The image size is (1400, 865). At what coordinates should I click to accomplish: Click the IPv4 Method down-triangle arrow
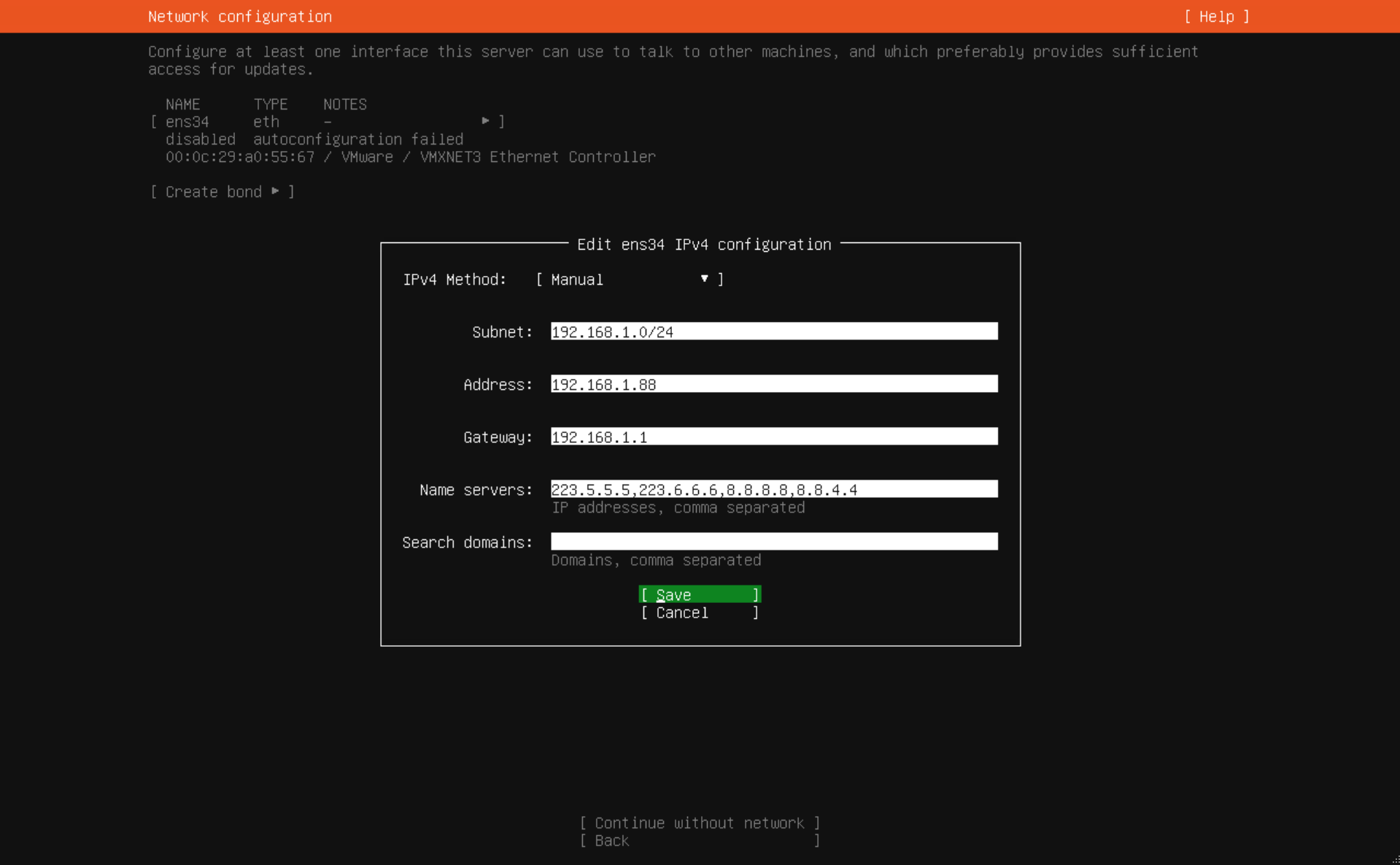tap(704, 279)
